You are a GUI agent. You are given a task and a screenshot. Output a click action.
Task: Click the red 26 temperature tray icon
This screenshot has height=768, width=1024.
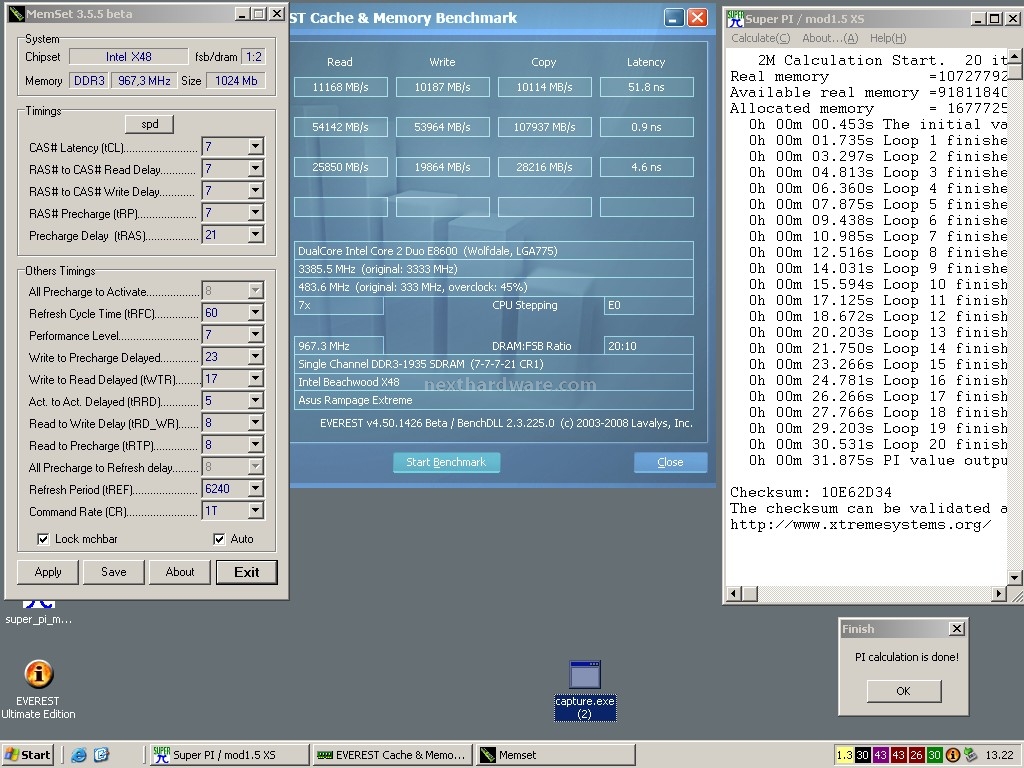tap(916, 755)
